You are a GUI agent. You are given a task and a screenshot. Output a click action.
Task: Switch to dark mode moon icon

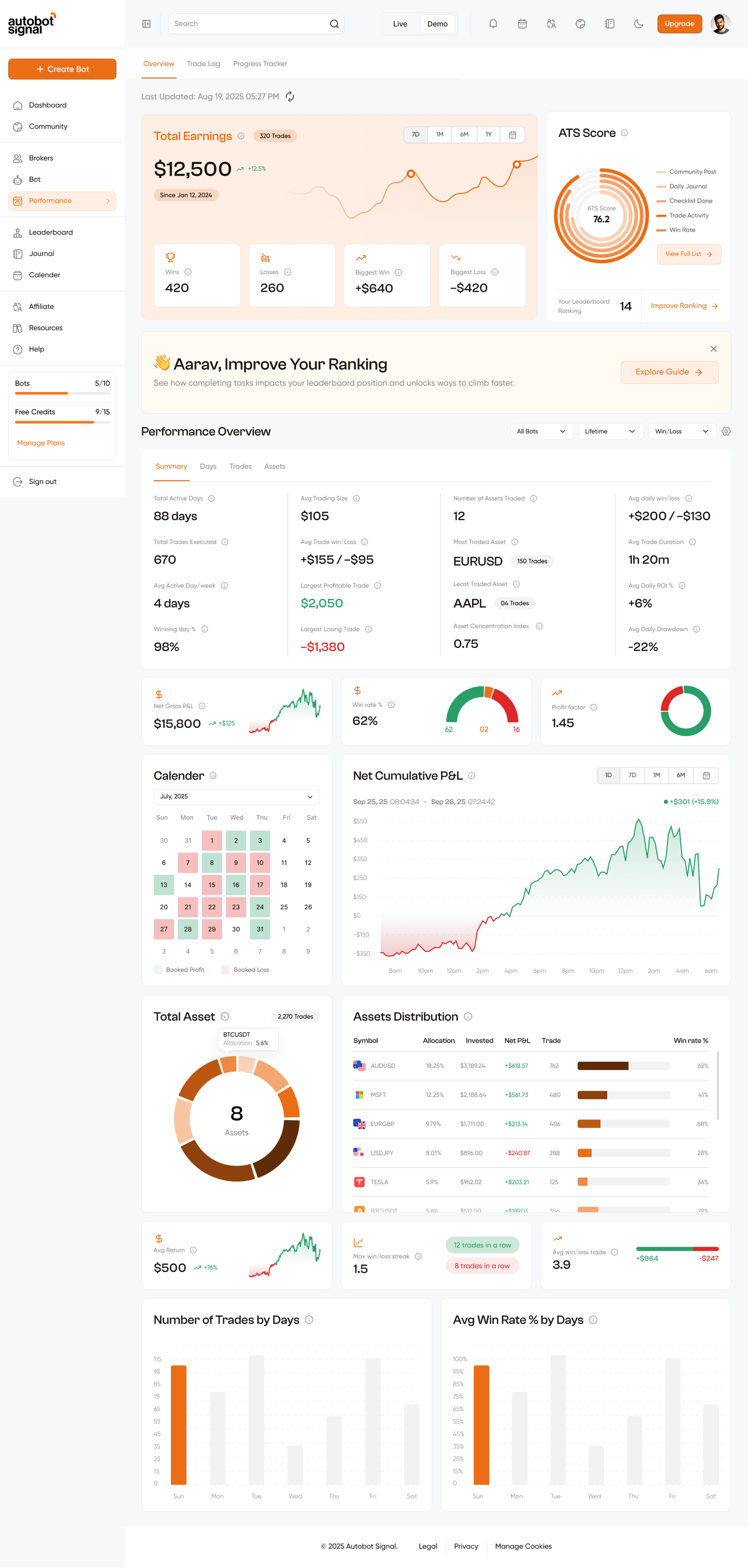coord(638,24)
